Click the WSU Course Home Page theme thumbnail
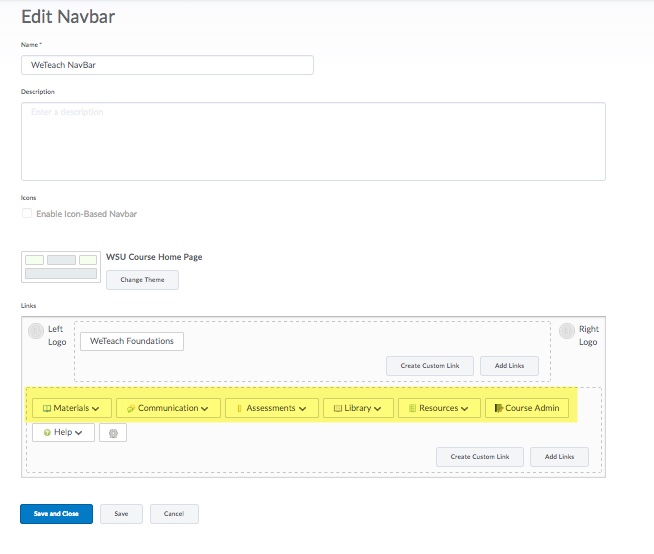 click(61, 267)
